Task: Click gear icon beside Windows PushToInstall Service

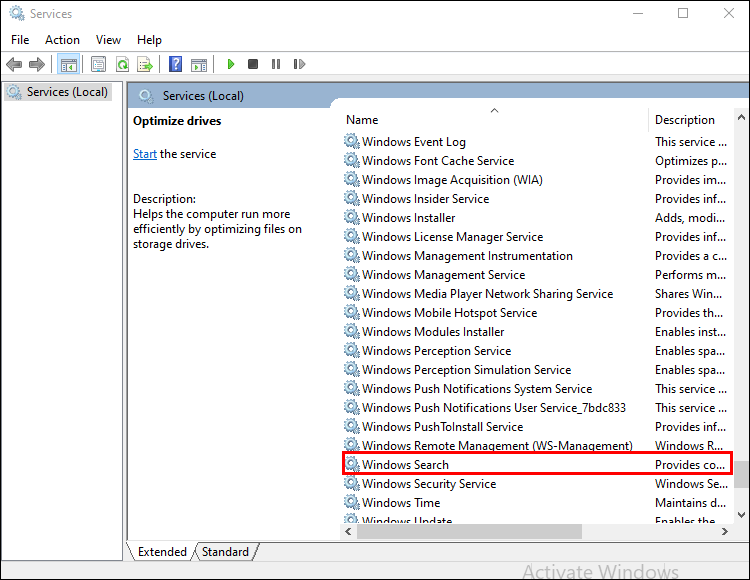Action: point(352,426)
